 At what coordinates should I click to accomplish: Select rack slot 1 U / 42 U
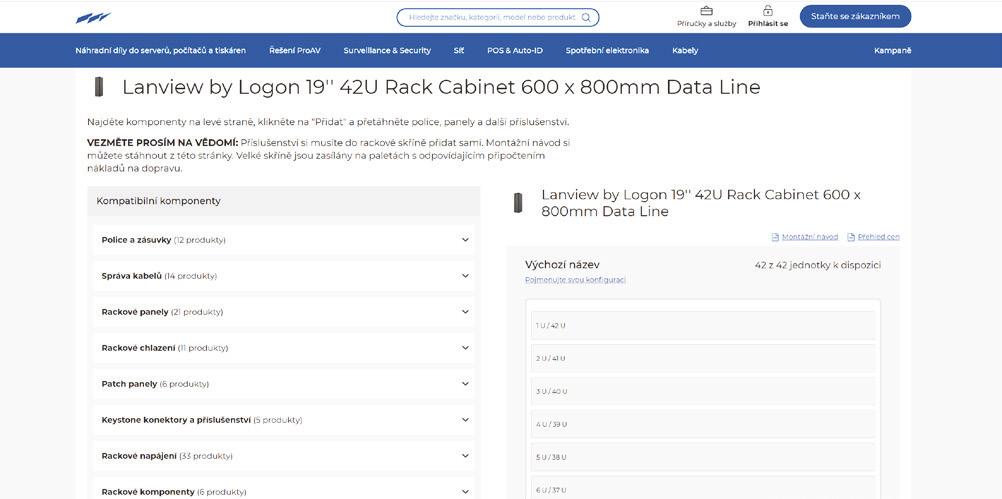(x=703, y=325)
